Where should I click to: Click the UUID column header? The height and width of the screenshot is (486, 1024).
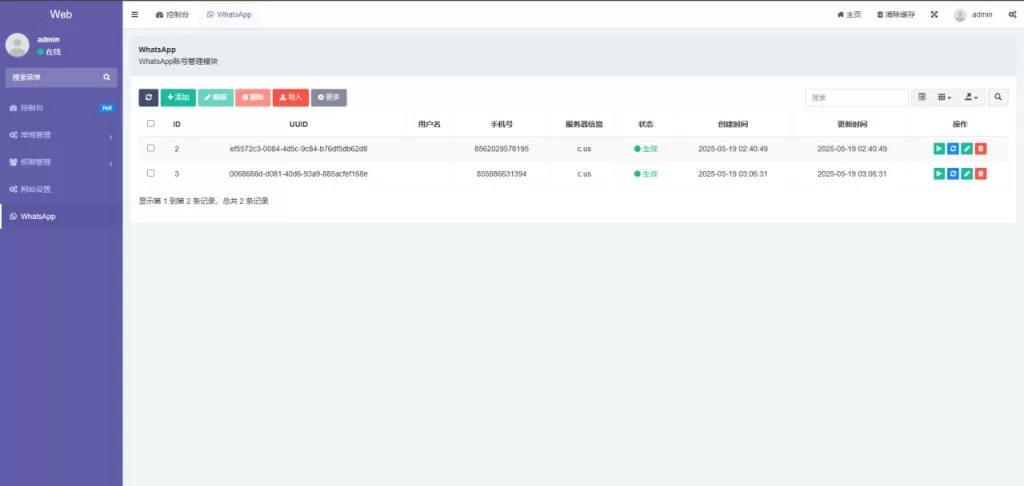click(x=298, y=124)
